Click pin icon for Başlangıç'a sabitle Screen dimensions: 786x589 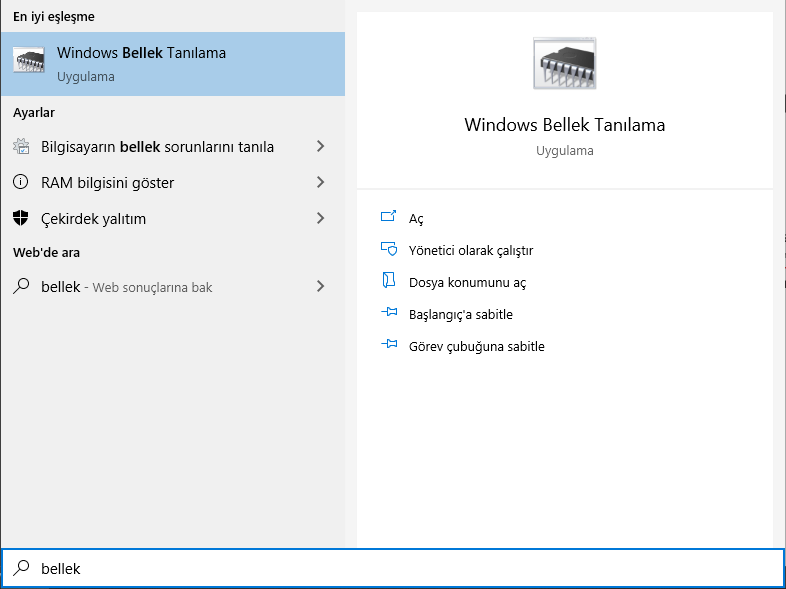[x=389, y=312]
